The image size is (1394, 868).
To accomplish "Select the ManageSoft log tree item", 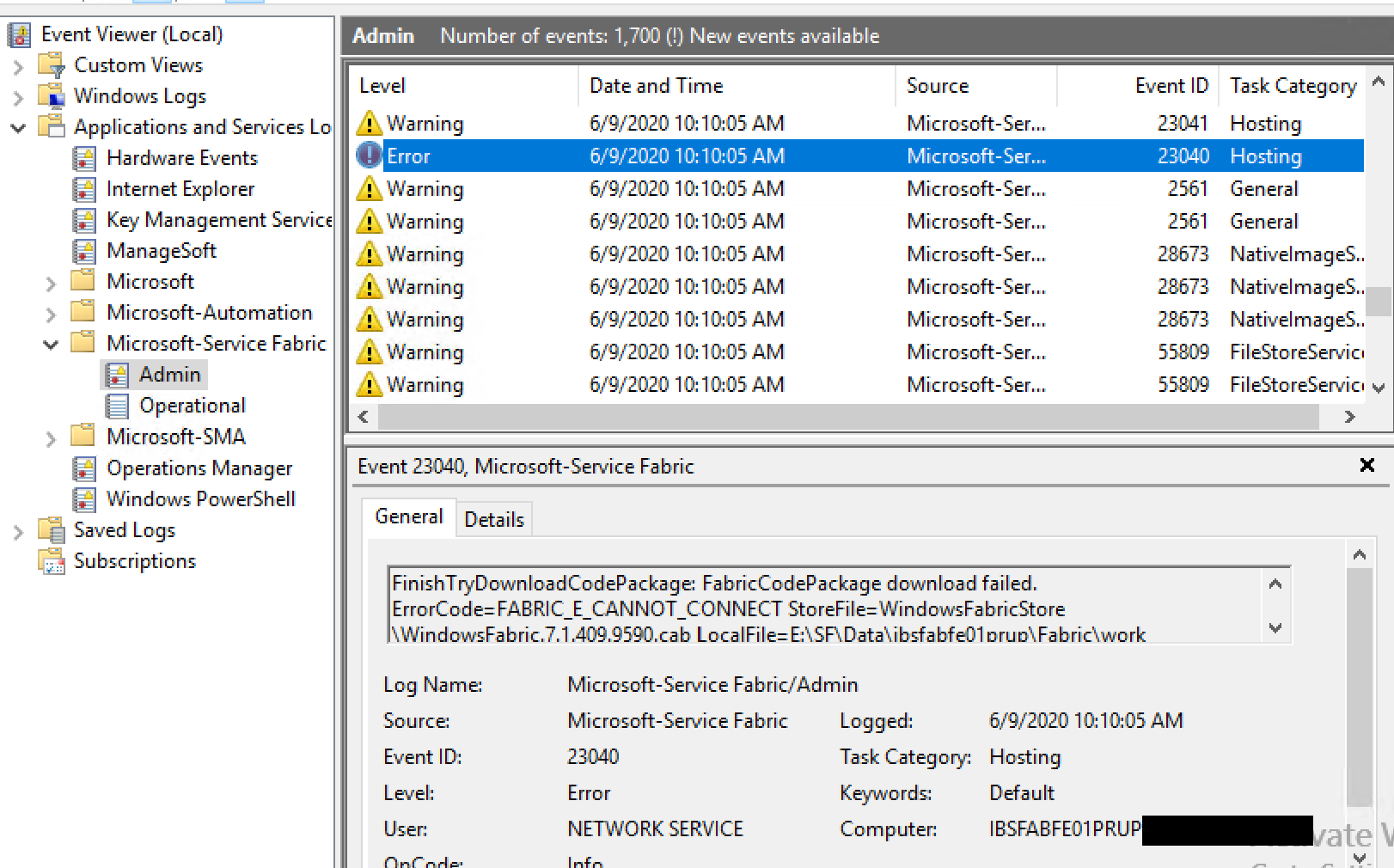I will [162, 251].
